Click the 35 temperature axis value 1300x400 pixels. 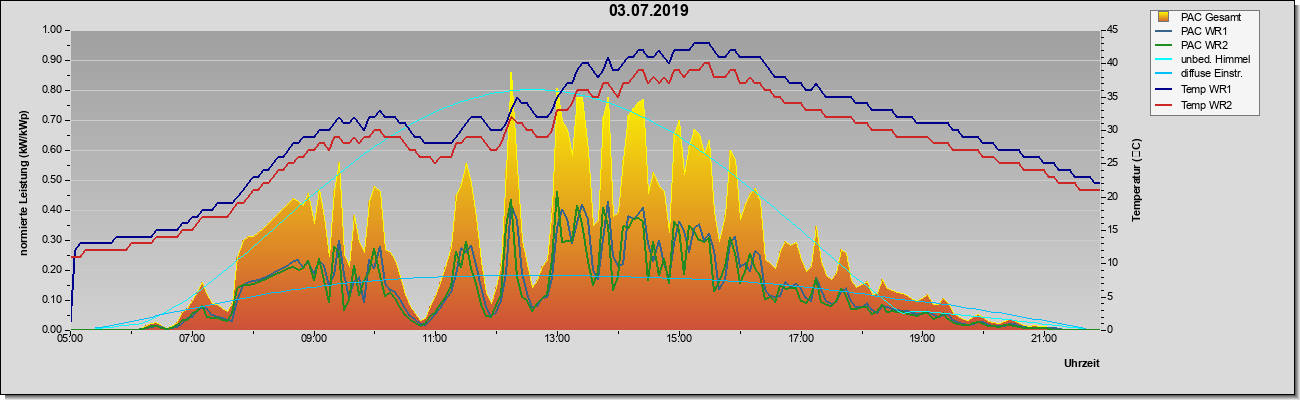click(x=1112, y=97)
